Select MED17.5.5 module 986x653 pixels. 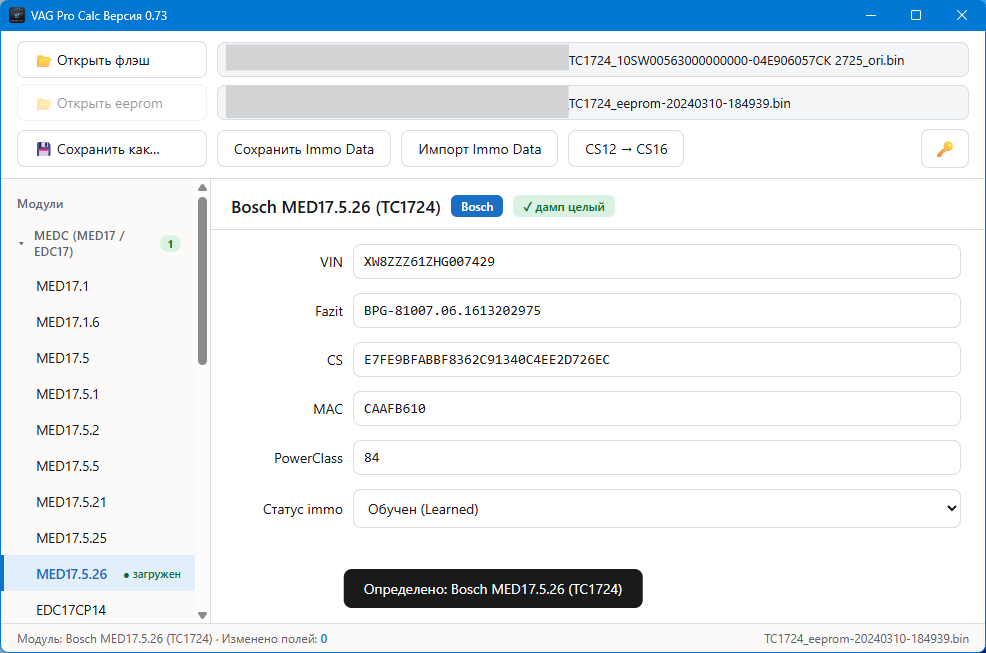[98, 466]
